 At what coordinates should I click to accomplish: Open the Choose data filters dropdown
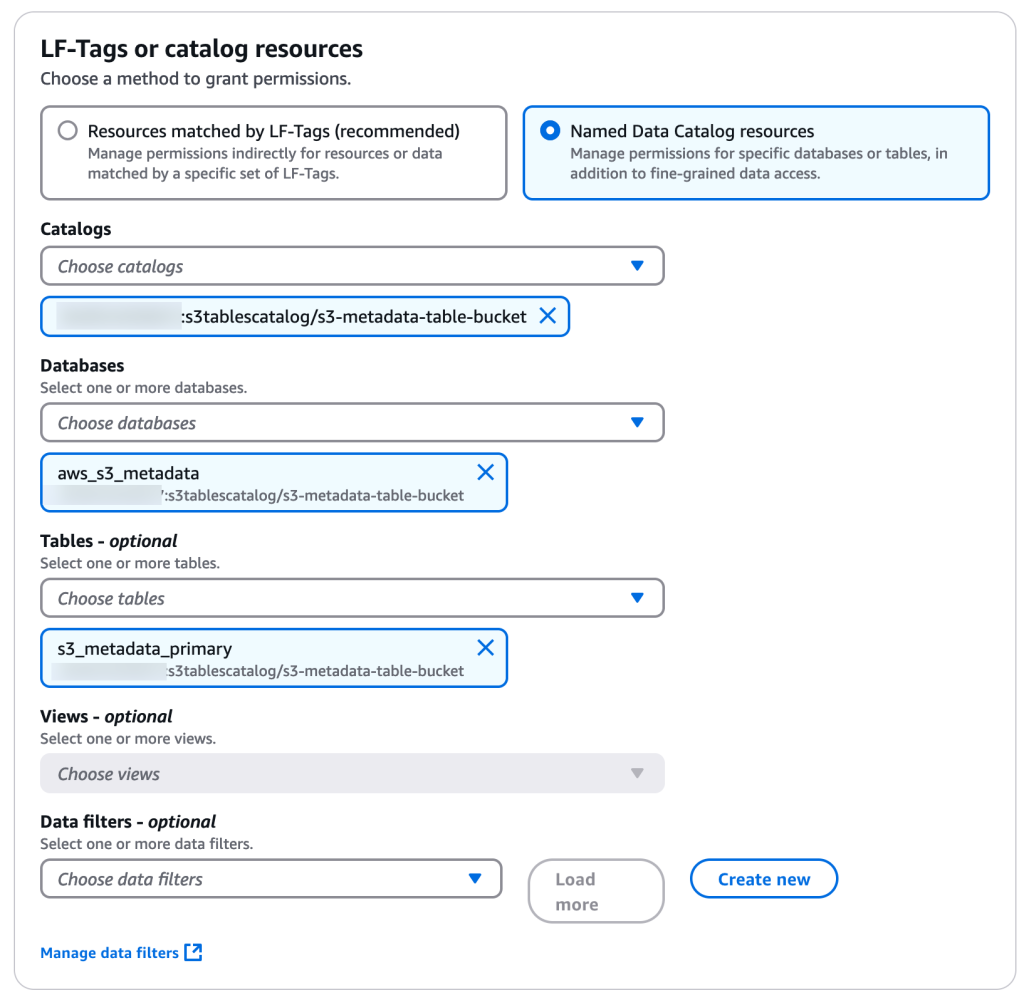tap(260, 879)
